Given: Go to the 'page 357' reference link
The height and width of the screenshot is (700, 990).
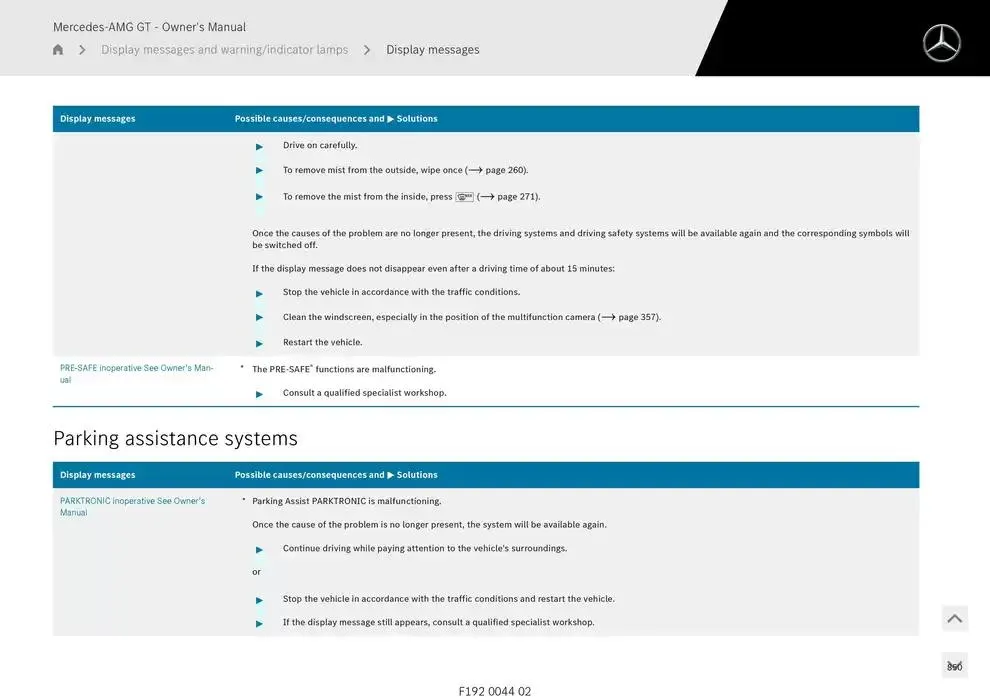Looking at the screenshot, I should pyautogui.click(x=637, y=318).
